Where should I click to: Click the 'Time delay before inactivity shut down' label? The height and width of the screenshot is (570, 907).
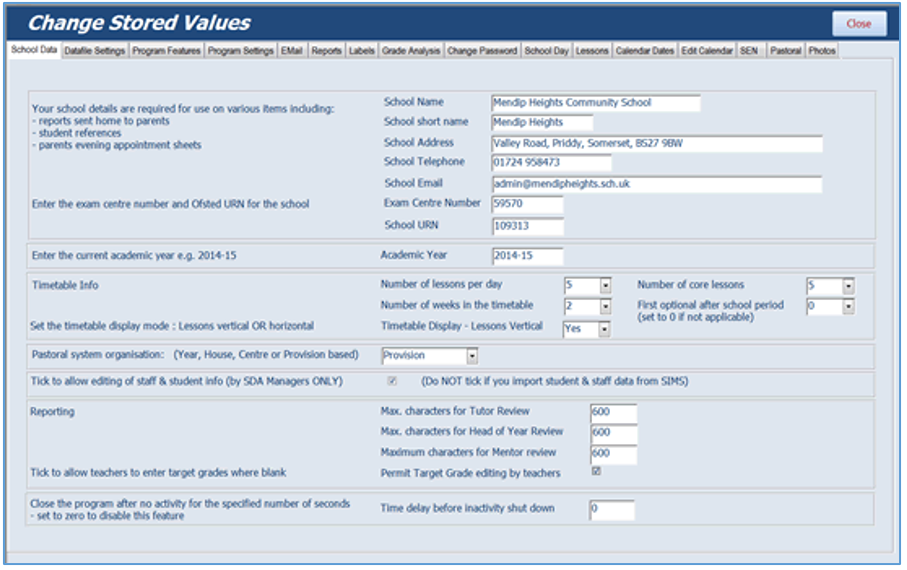click(467, 509)
